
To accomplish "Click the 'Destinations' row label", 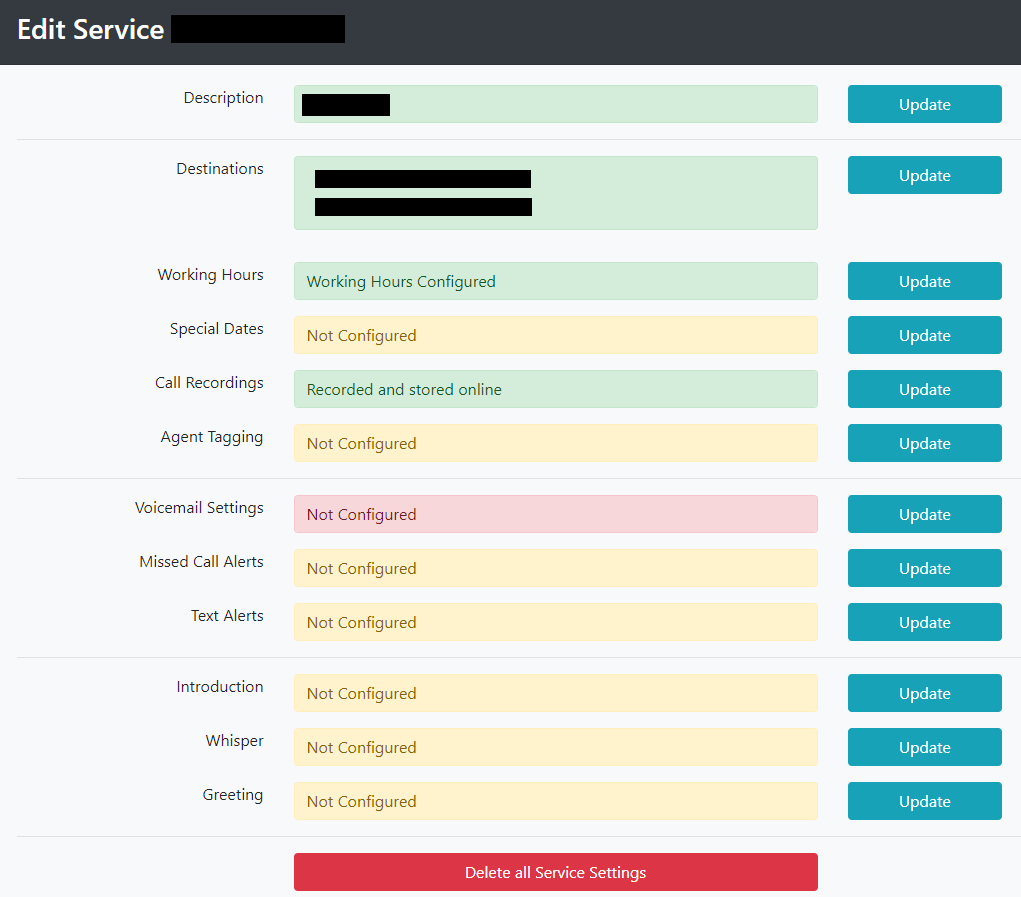I will pos(220,169).
